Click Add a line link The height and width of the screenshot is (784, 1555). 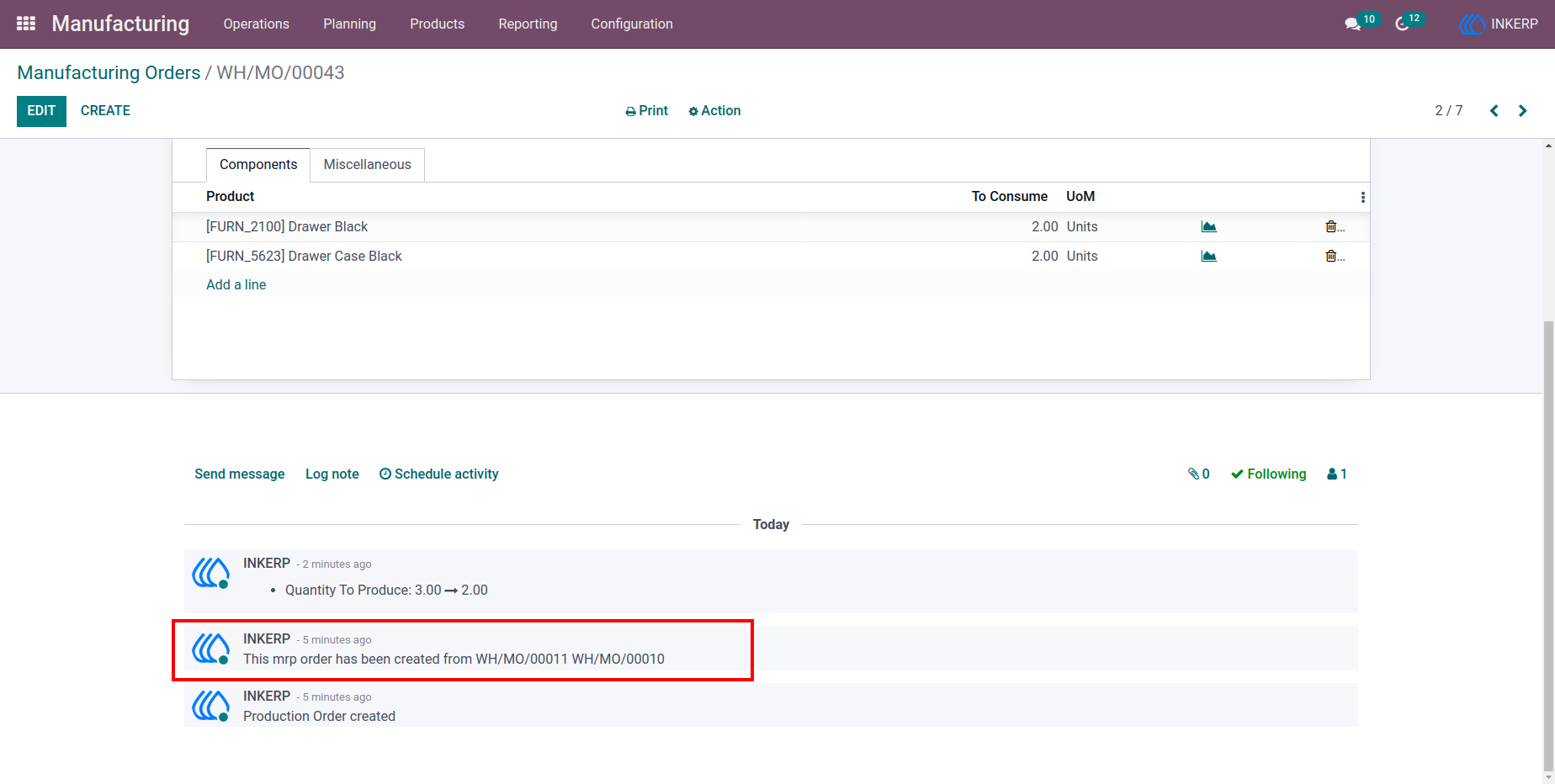coord(236,284)
